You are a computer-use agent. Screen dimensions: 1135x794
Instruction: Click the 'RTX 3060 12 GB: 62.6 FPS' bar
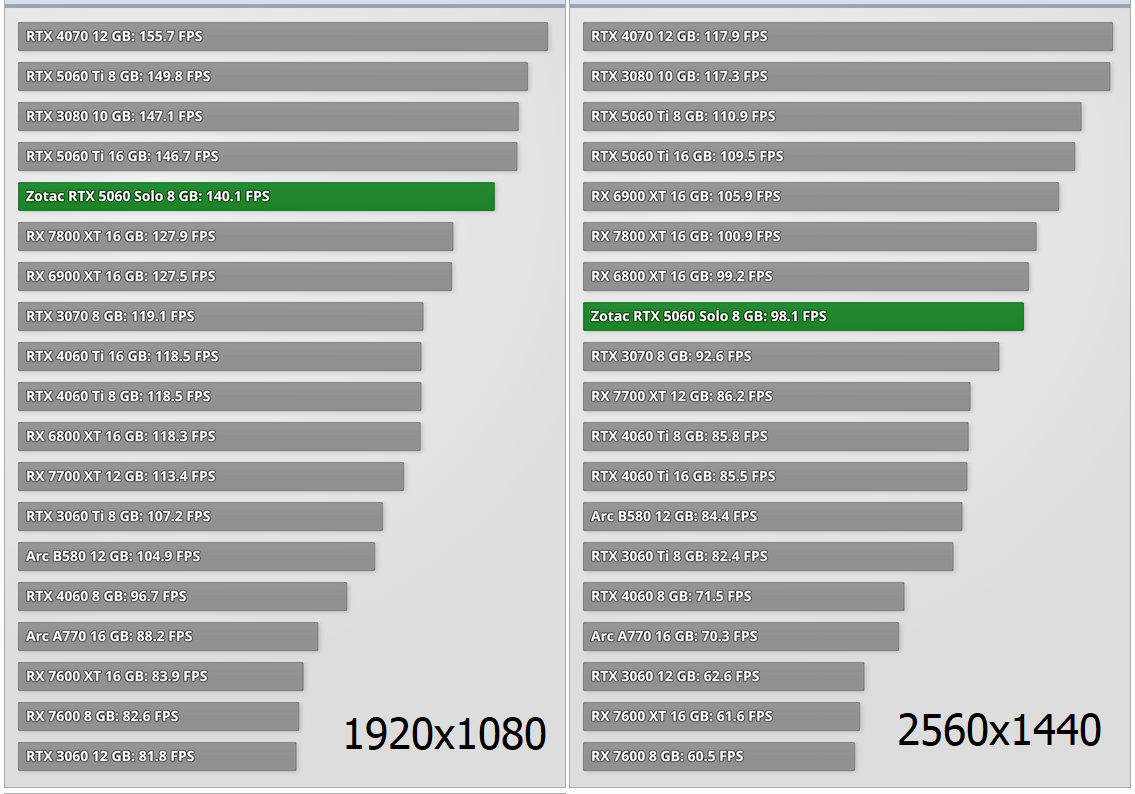(x=724, y=677)
